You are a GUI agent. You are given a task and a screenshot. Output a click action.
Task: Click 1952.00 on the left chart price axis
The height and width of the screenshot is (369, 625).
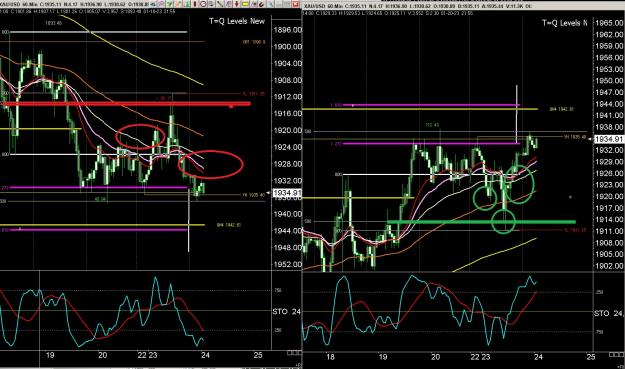[x=287, y=264]
